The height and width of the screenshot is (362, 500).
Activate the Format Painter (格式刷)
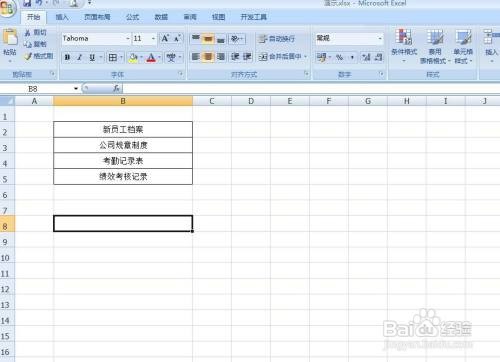(x=39, y=56)
